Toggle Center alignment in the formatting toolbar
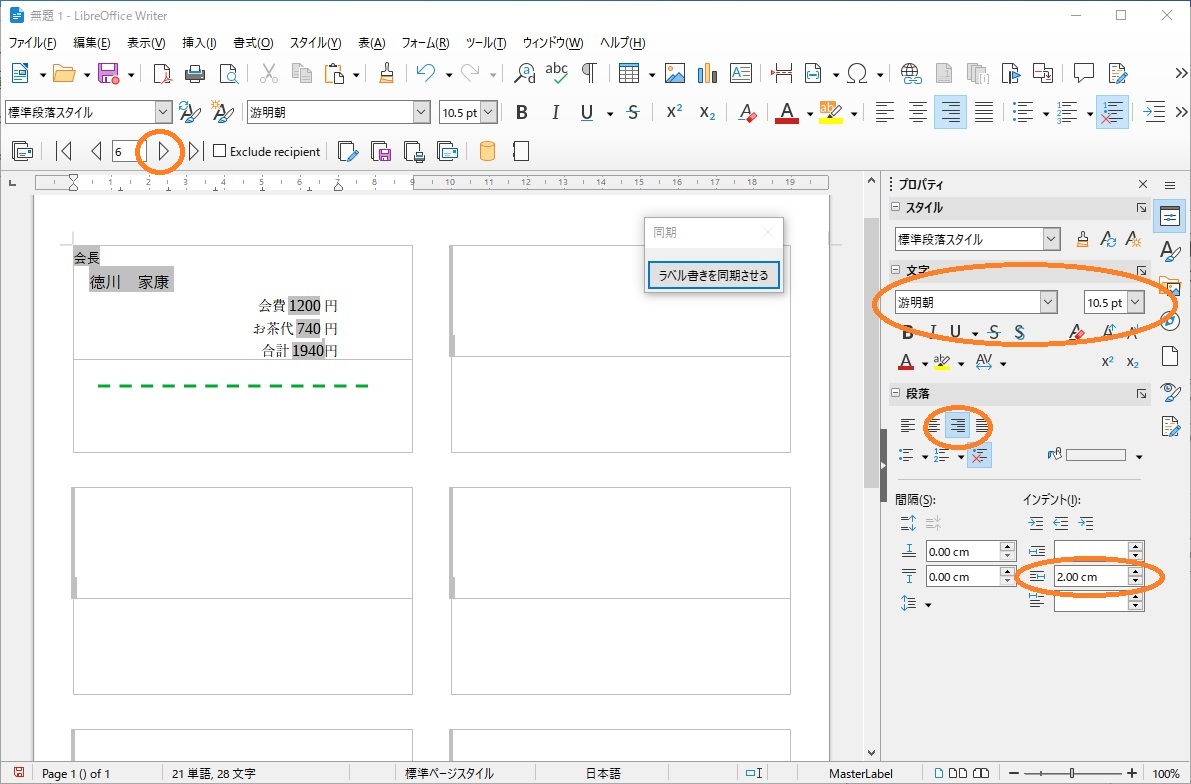This screenshot has height=784, width=1191. point(918,112)
